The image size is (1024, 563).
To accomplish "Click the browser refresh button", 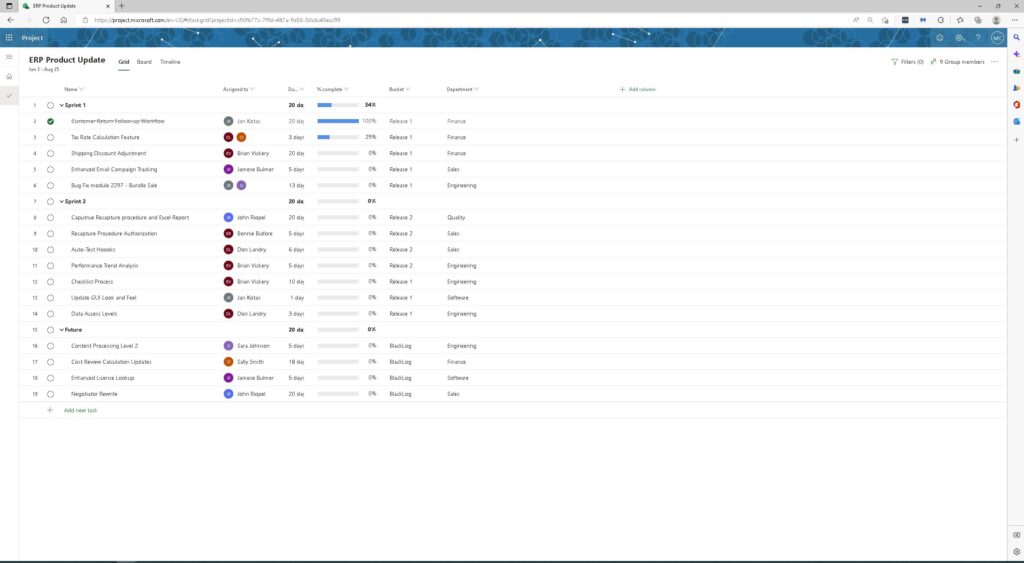I will click(x=46, y=19).
